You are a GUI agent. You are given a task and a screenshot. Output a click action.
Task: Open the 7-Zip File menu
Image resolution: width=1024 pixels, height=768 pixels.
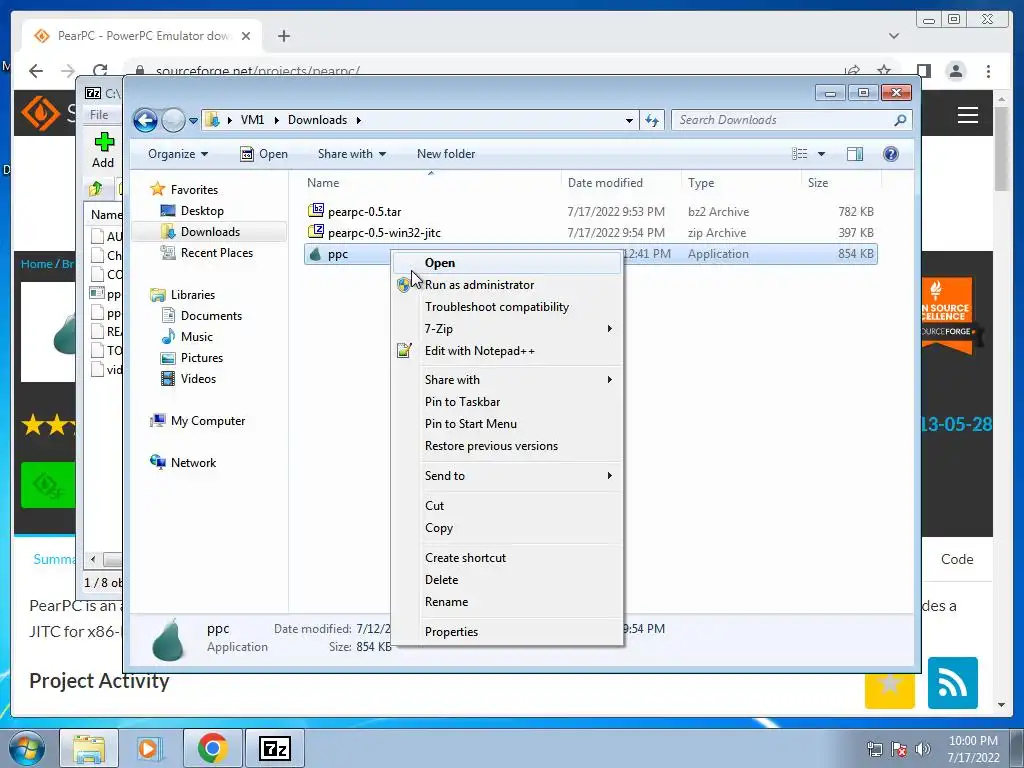(99, 115)
